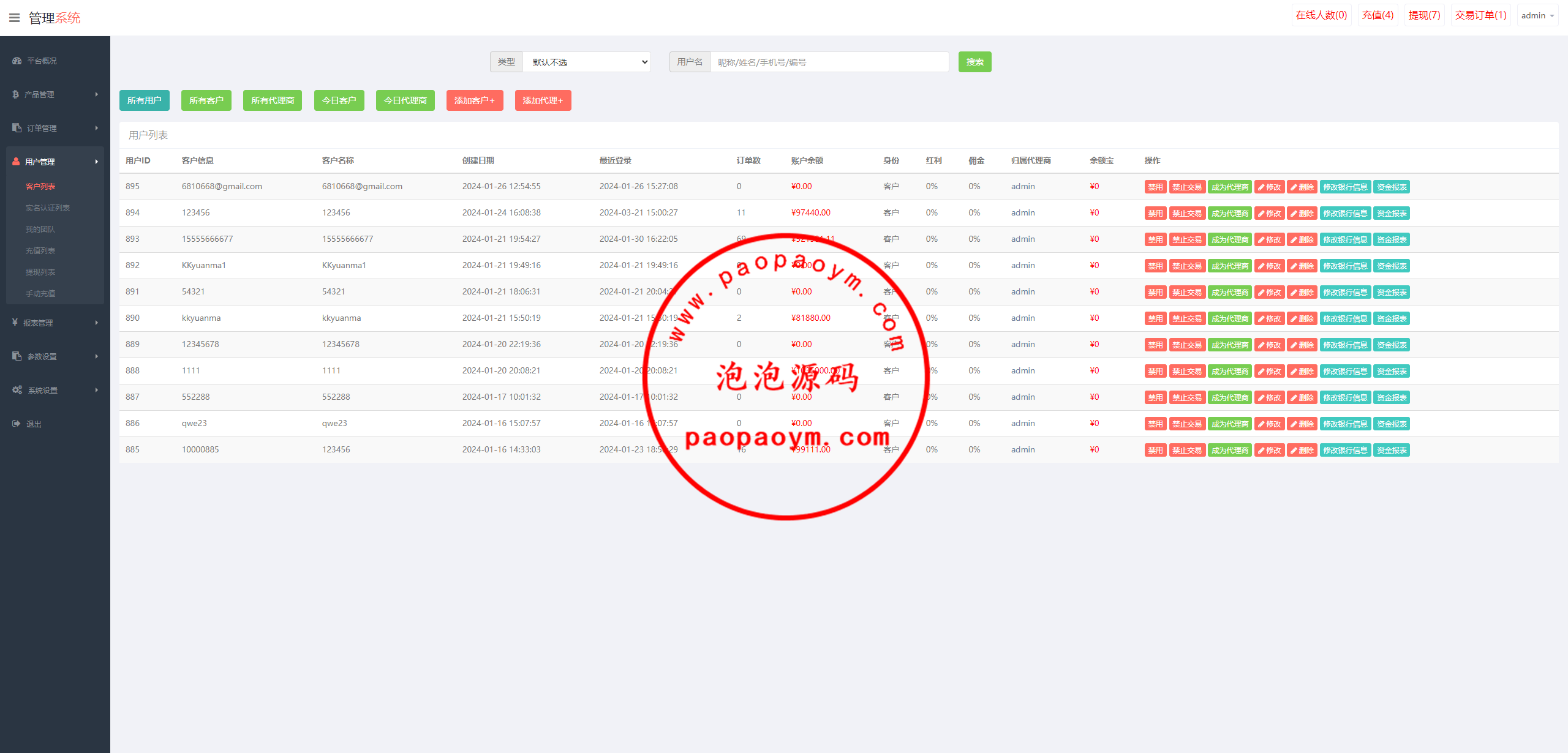Click the 系统设置 gears icon
The height and width of the screenshot is (753, 1568).
click(17, 390)
